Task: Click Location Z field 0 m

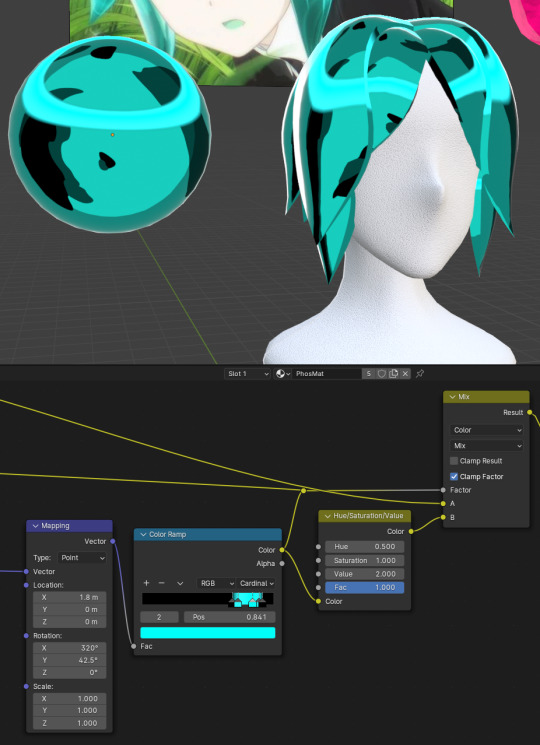Action: [x=69, y=622]
